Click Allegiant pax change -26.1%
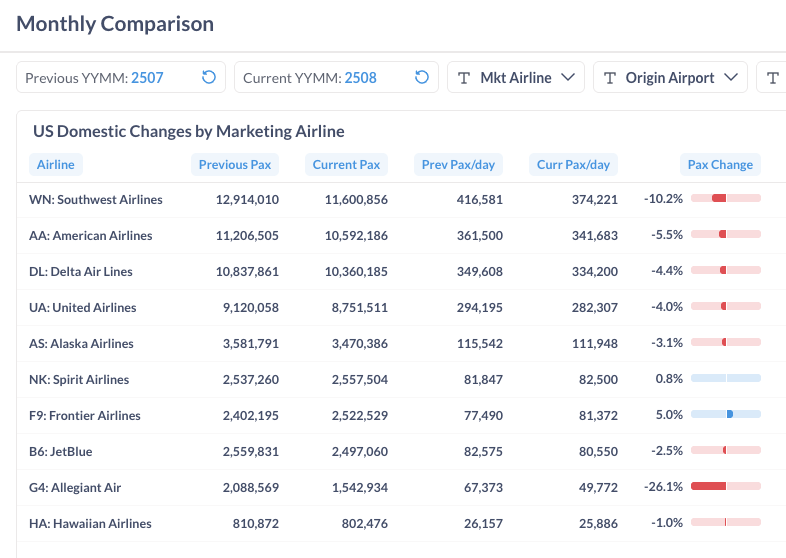 coord(664,487)
